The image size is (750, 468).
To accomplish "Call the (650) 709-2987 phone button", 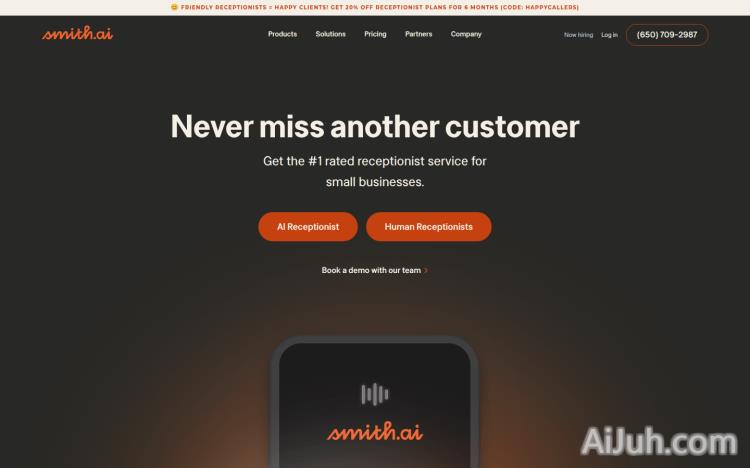I will click(x=667, y=35).
